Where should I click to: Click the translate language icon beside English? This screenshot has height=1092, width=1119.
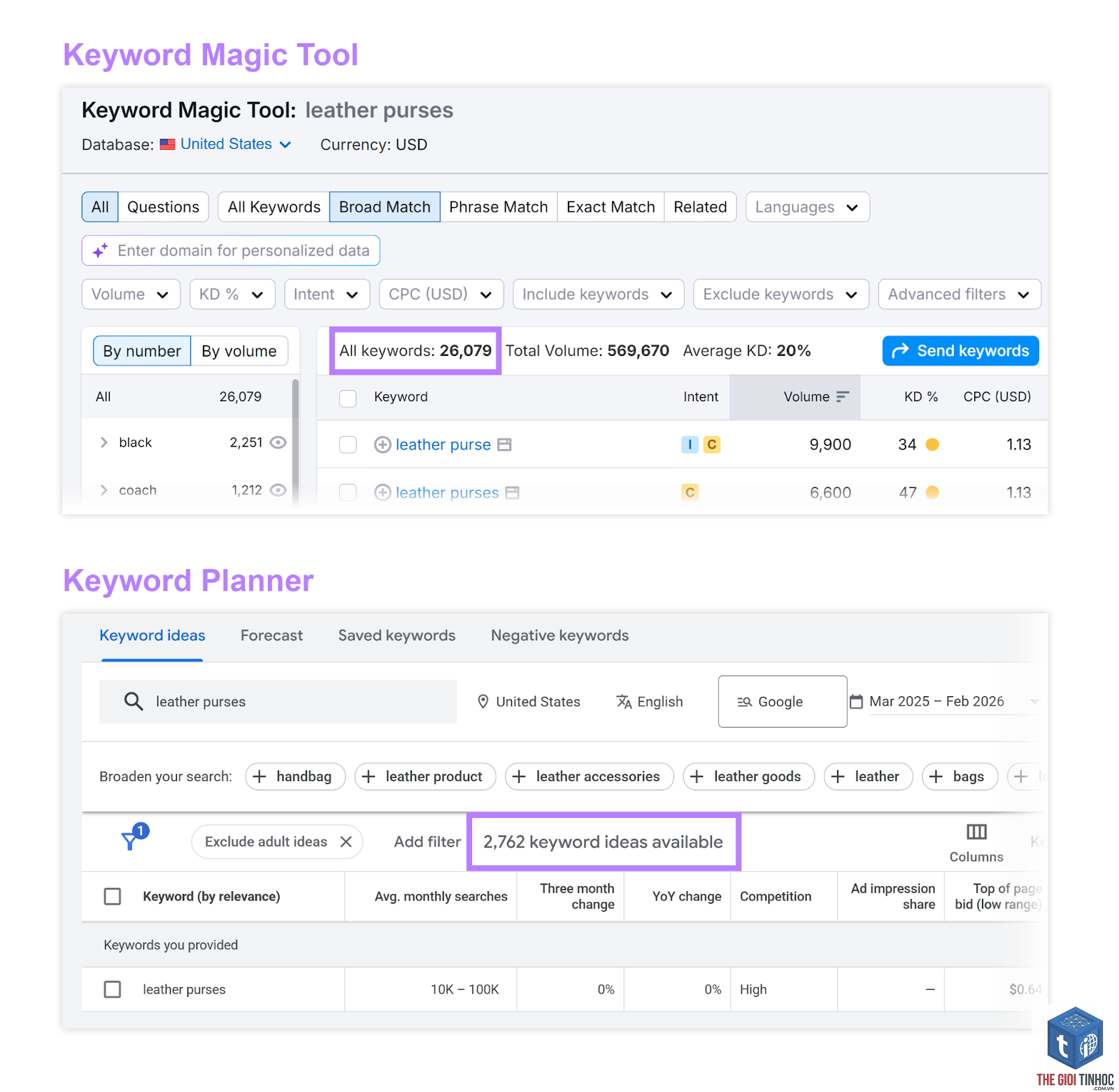[x=624, y=701]
